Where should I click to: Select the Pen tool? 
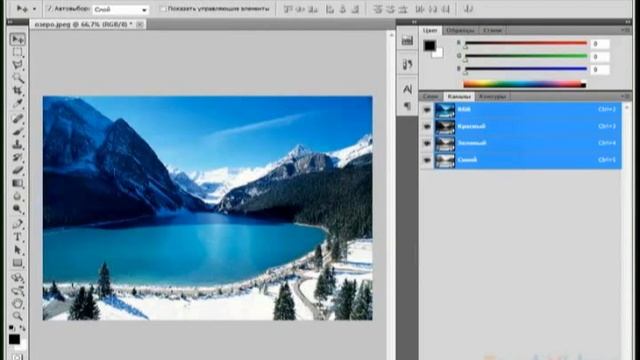pyautogui.click(x=18, y=224)
